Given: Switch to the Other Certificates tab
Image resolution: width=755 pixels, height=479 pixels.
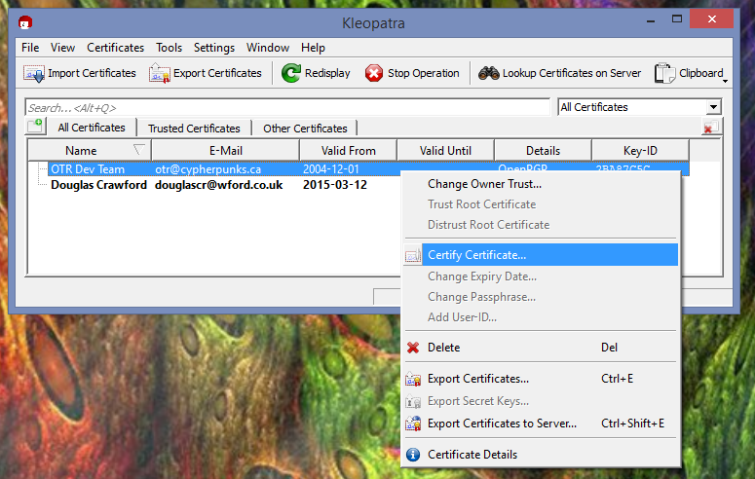Looking at the screenshot, I should (x=305, y=129).
